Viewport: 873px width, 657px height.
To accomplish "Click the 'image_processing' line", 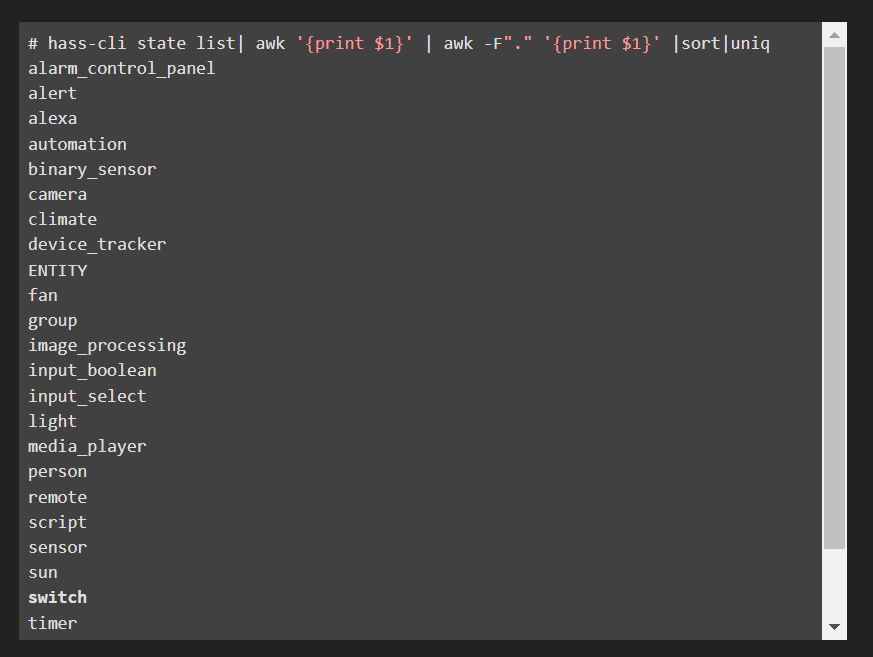I will [x=107, y=345].
